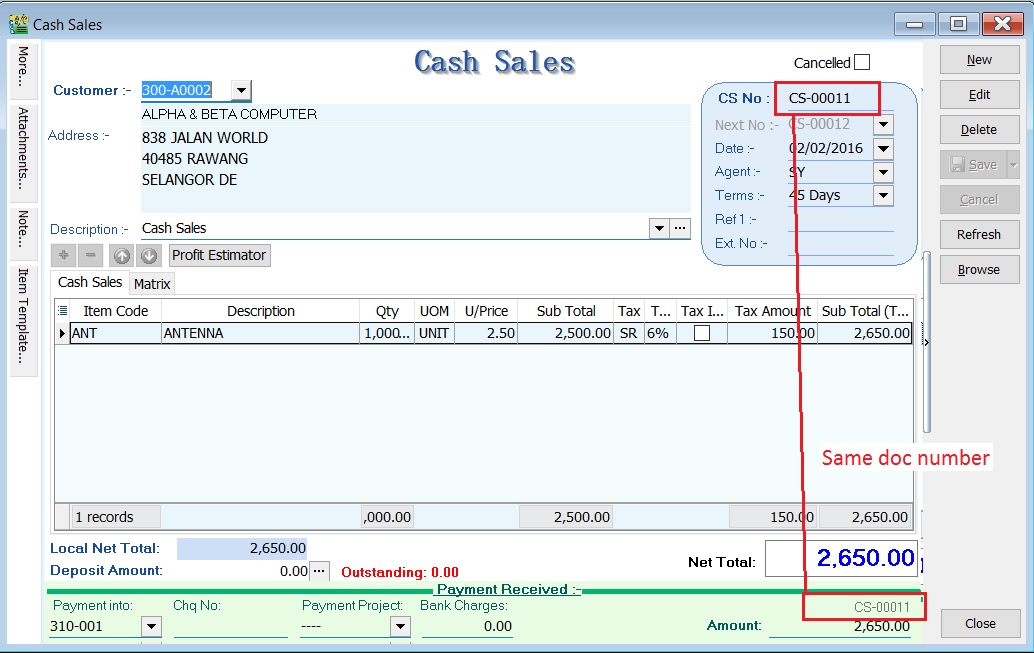The height and width of the screenshot is (653, 1034).
Task: Click the Browse button
Action: pos(979,269)
